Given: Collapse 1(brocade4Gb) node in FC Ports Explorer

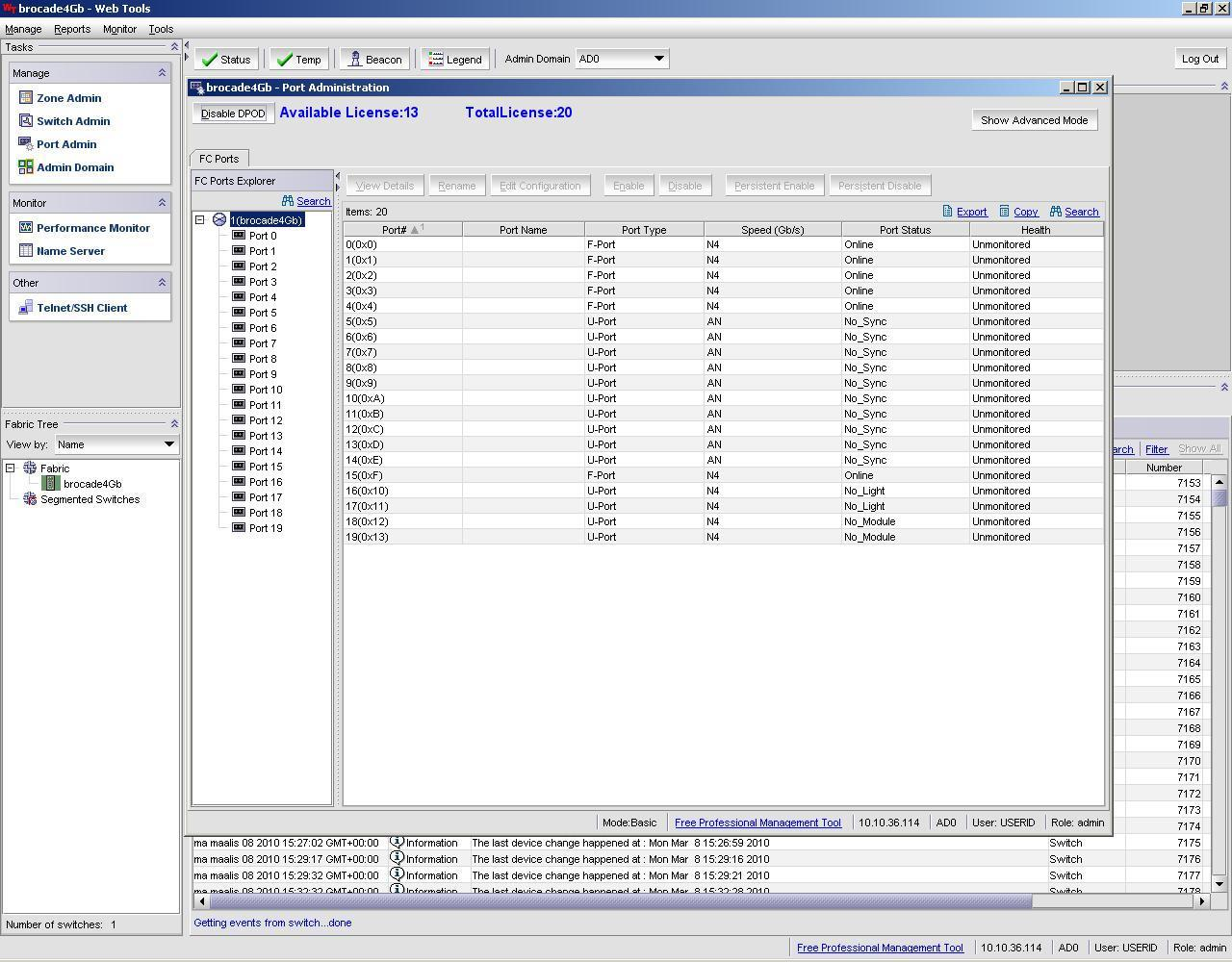Looking at the screenshot, I should 200,219.
